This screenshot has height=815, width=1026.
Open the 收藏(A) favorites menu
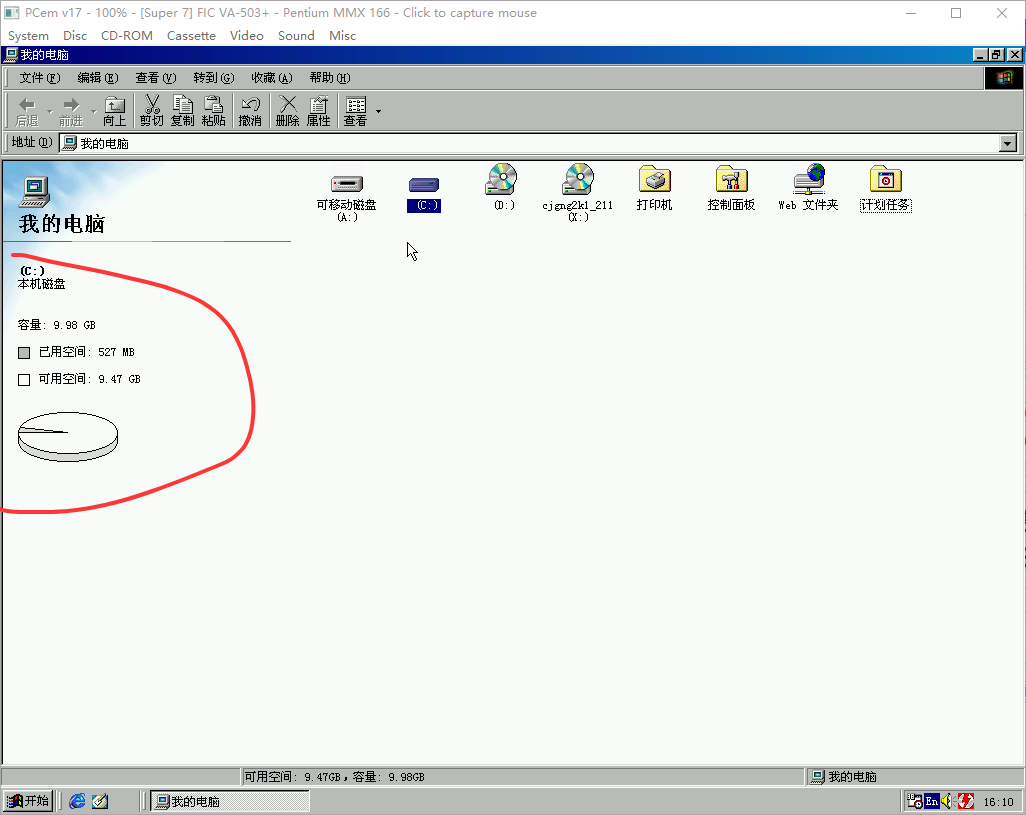pyautogui.click(x=272, y=78)
